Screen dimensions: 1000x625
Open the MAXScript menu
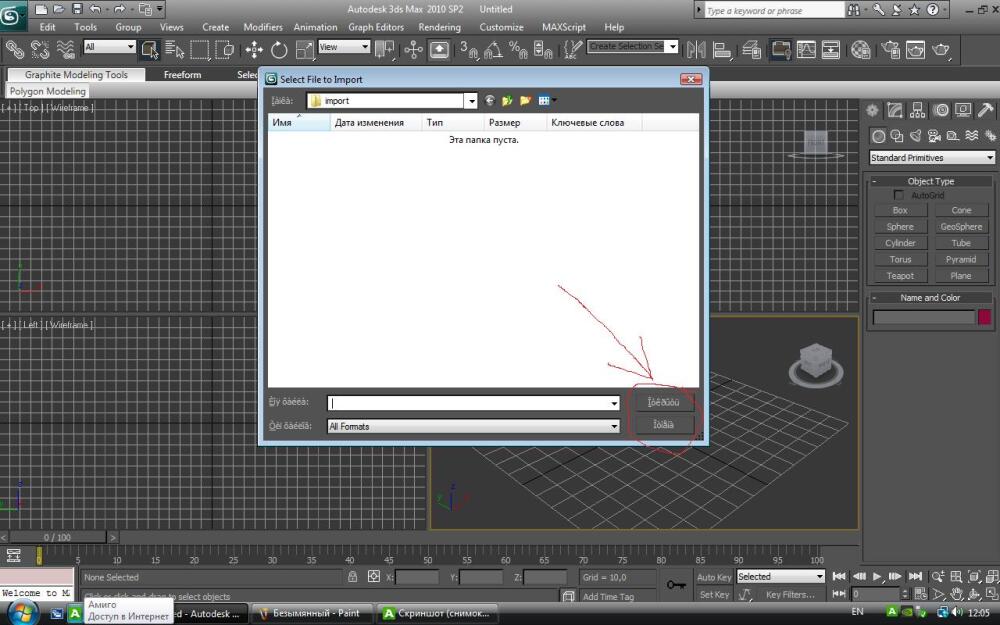pos(564,27)
